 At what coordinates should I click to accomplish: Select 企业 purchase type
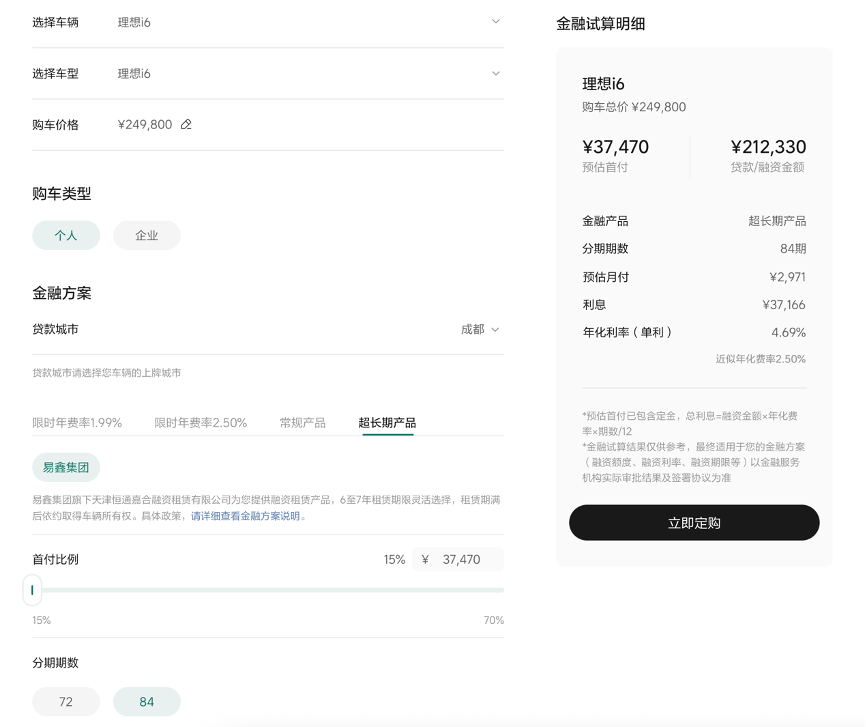(147, 235)
